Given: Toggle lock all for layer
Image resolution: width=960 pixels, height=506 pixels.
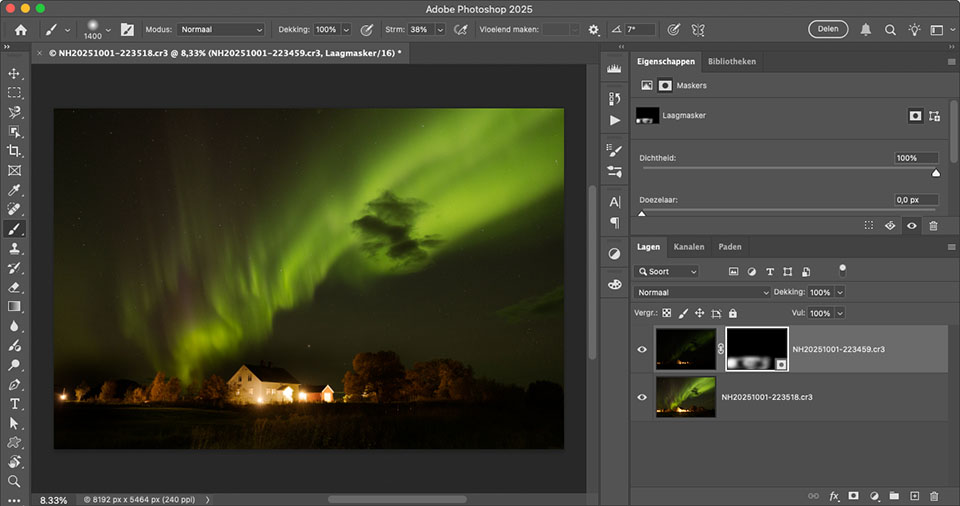Looking at the screenshot, I should 733,313.
